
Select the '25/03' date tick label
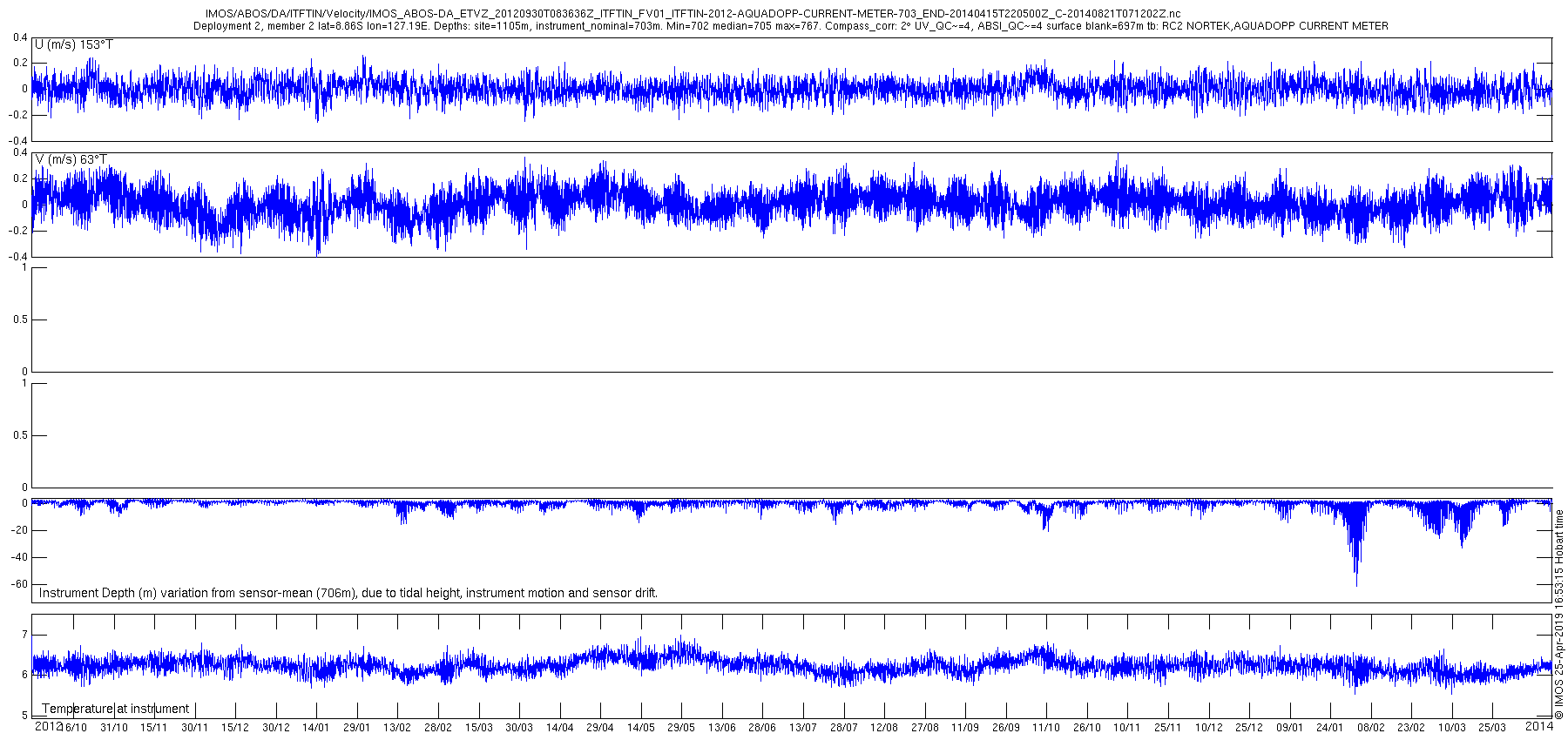pos(1492,728)
